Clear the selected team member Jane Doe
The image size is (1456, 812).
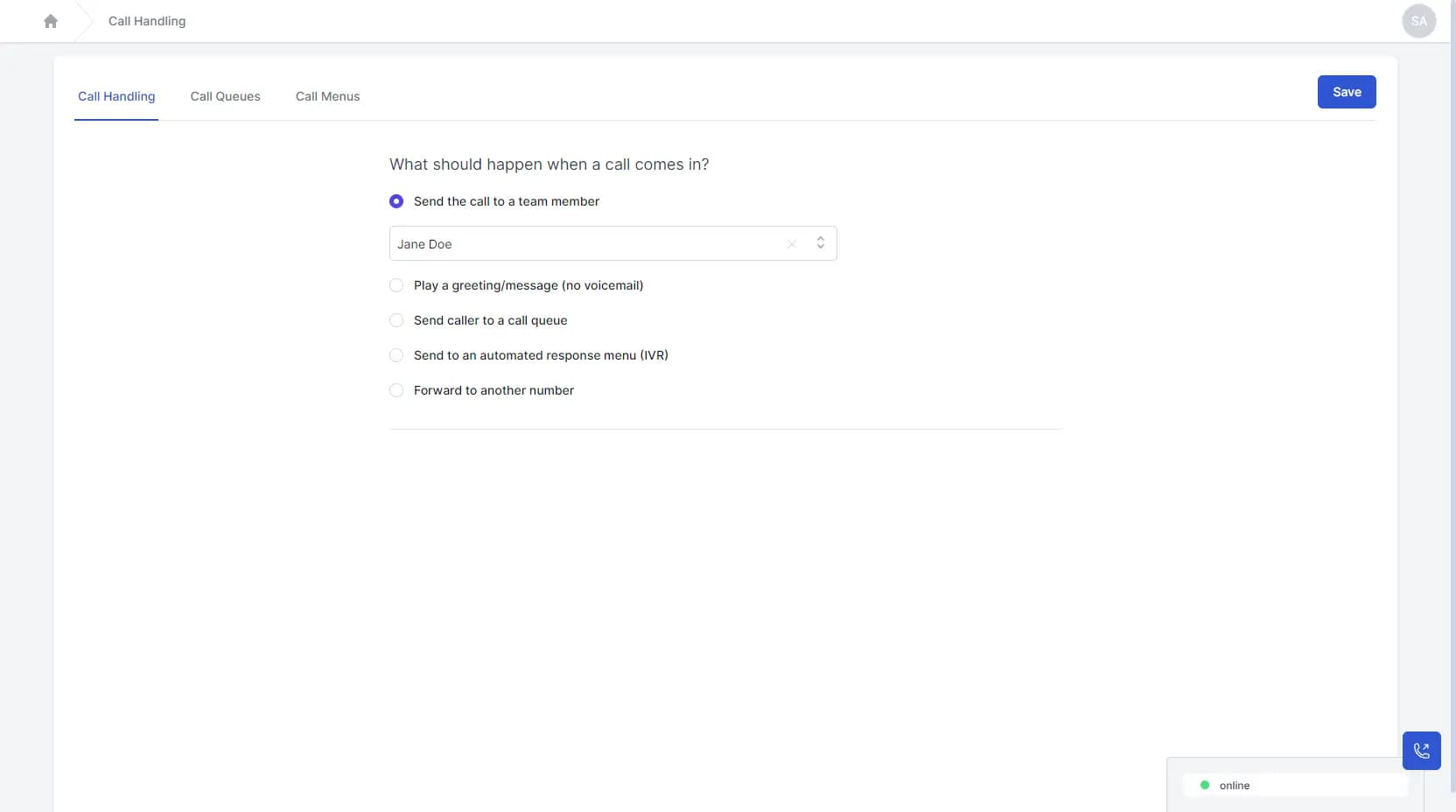point(792,244)
